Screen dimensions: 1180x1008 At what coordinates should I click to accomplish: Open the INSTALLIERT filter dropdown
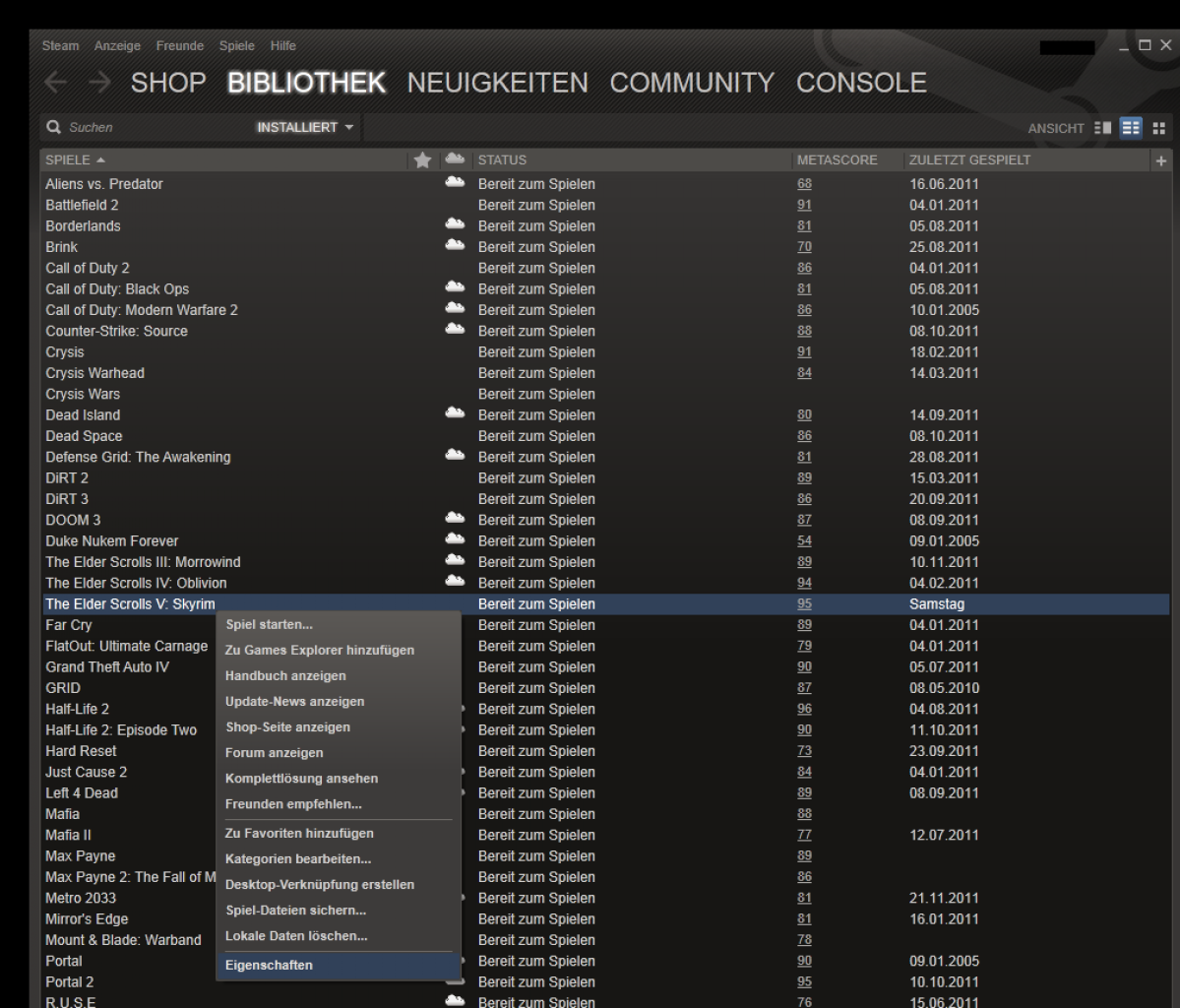[x=305, y=127]
